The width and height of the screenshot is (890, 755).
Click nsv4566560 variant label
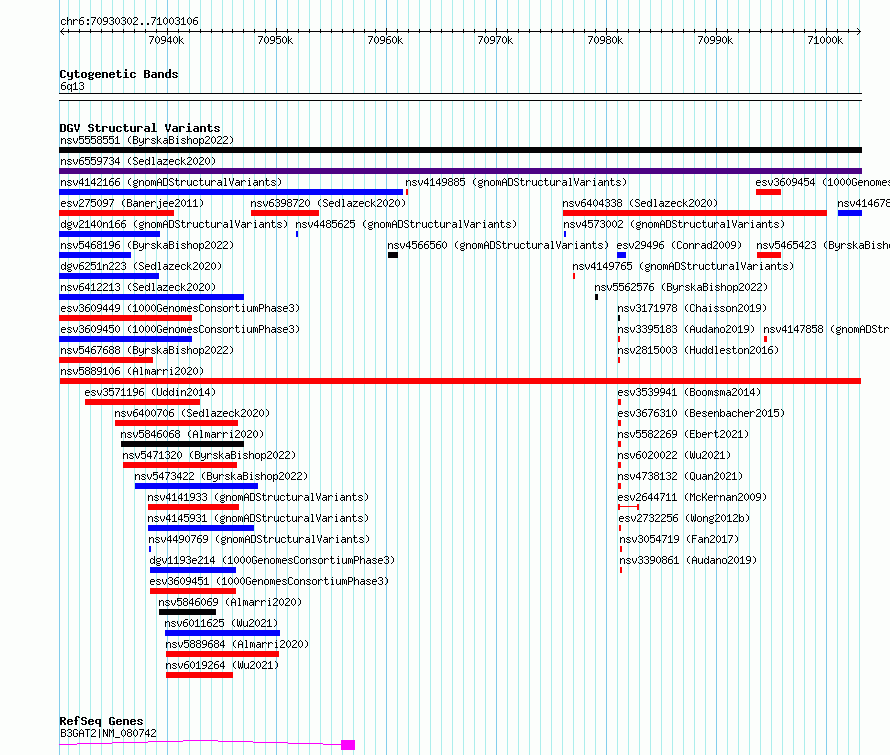[x=498, y=245]
